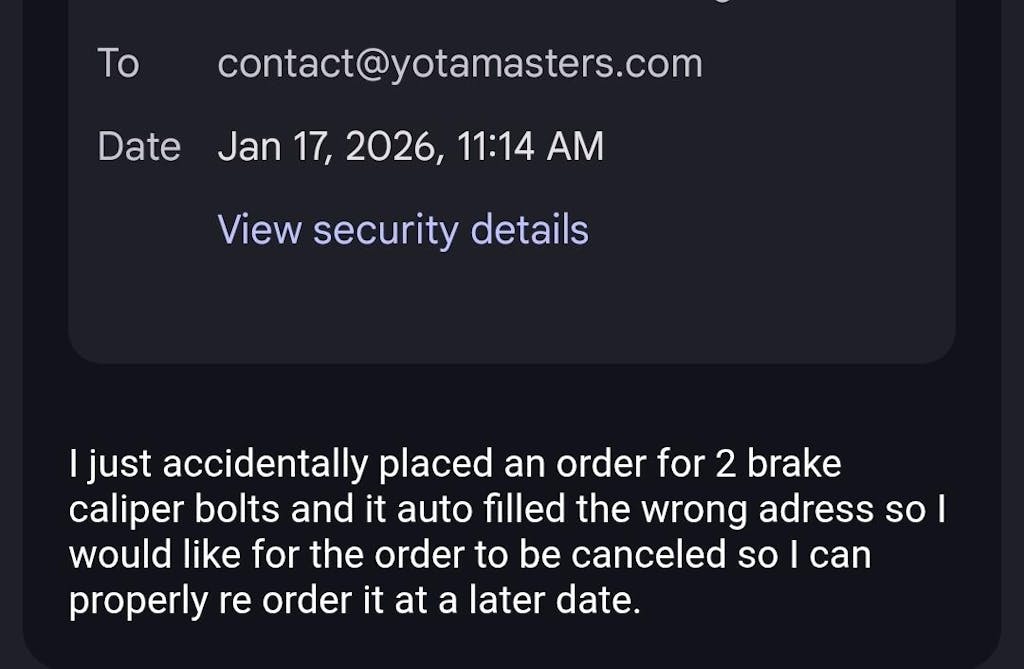Tap the contact@yotamasters.com recipient address
Screen dimensions: 1024x669
(x=460, y=64)
